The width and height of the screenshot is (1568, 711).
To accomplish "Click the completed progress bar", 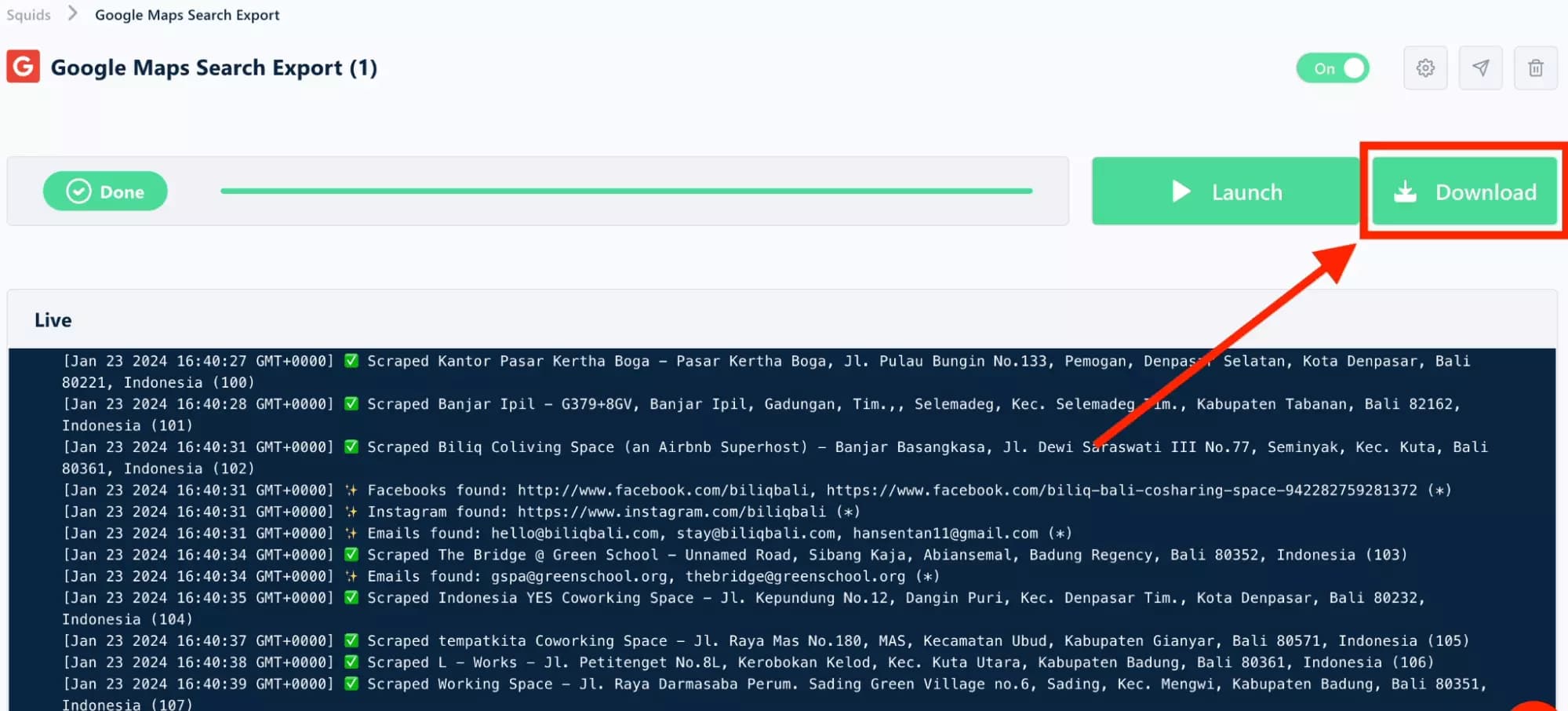I will click(626, 191).
